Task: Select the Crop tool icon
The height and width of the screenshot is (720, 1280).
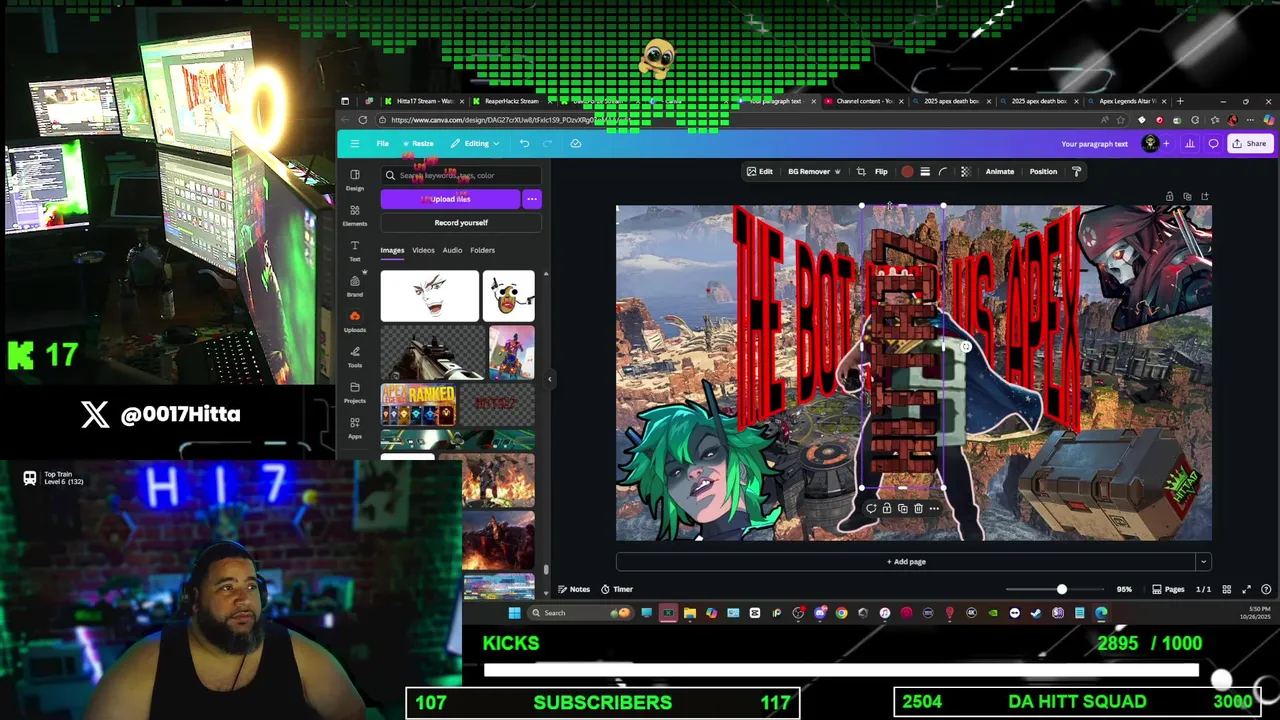Action: coord(861,171)
